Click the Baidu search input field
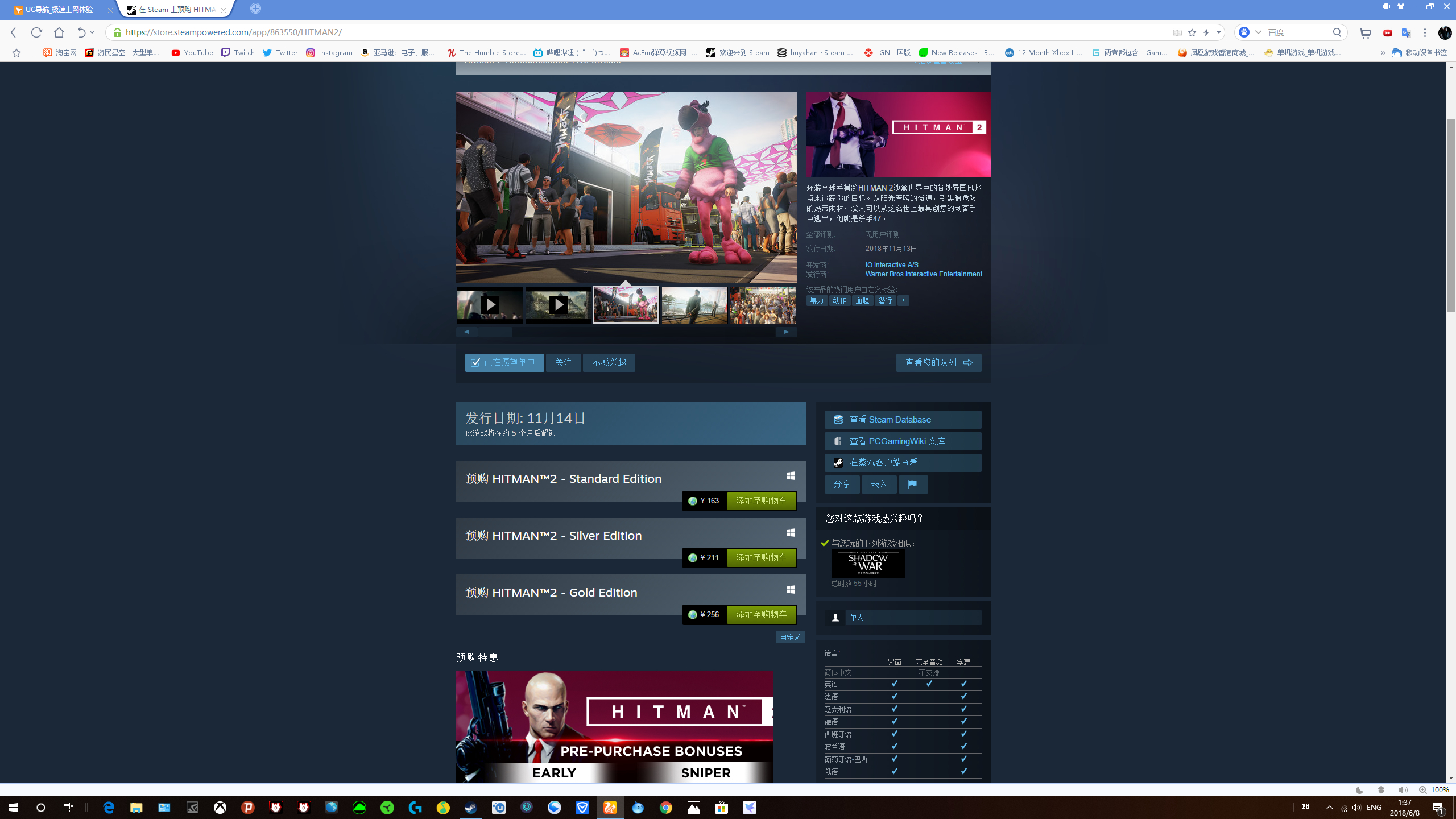The height and width of the screenshot is (819, 1456). pyautogui.click(x=1297, y=32)
